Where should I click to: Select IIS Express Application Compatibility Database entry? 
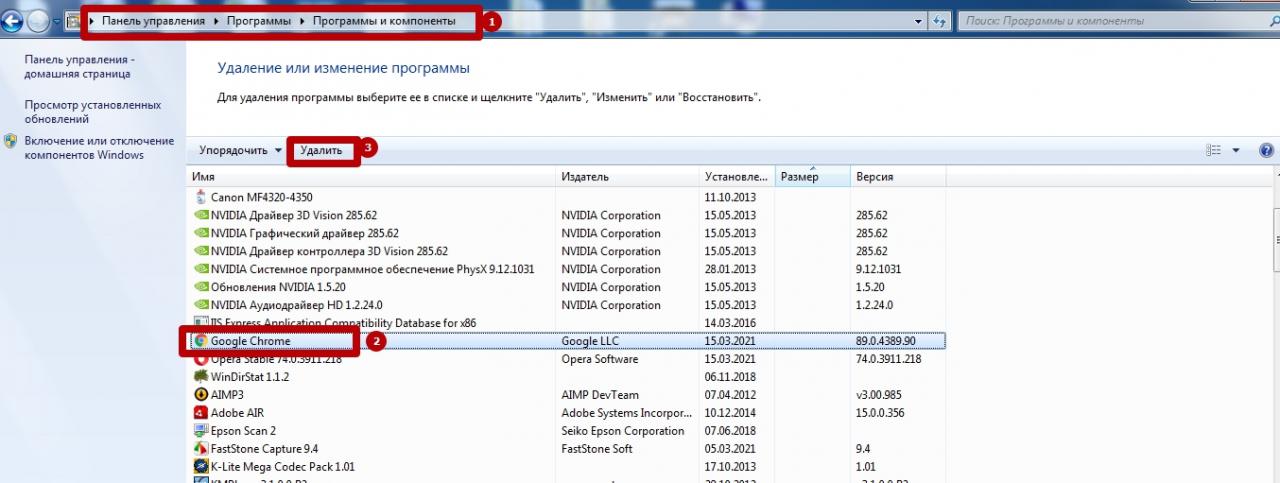[x=343, y=323]
